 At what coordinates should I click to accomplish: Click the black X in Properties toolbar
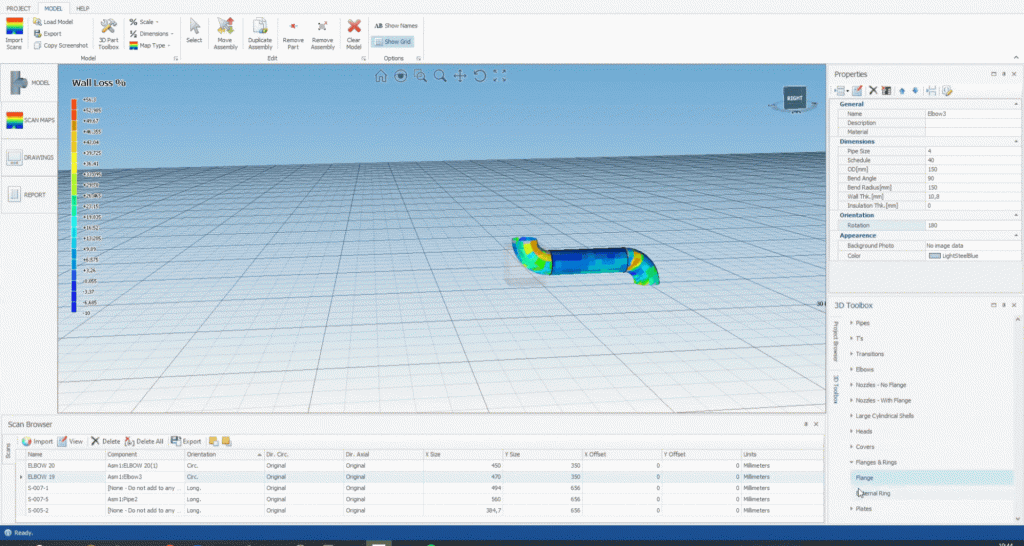872,91
